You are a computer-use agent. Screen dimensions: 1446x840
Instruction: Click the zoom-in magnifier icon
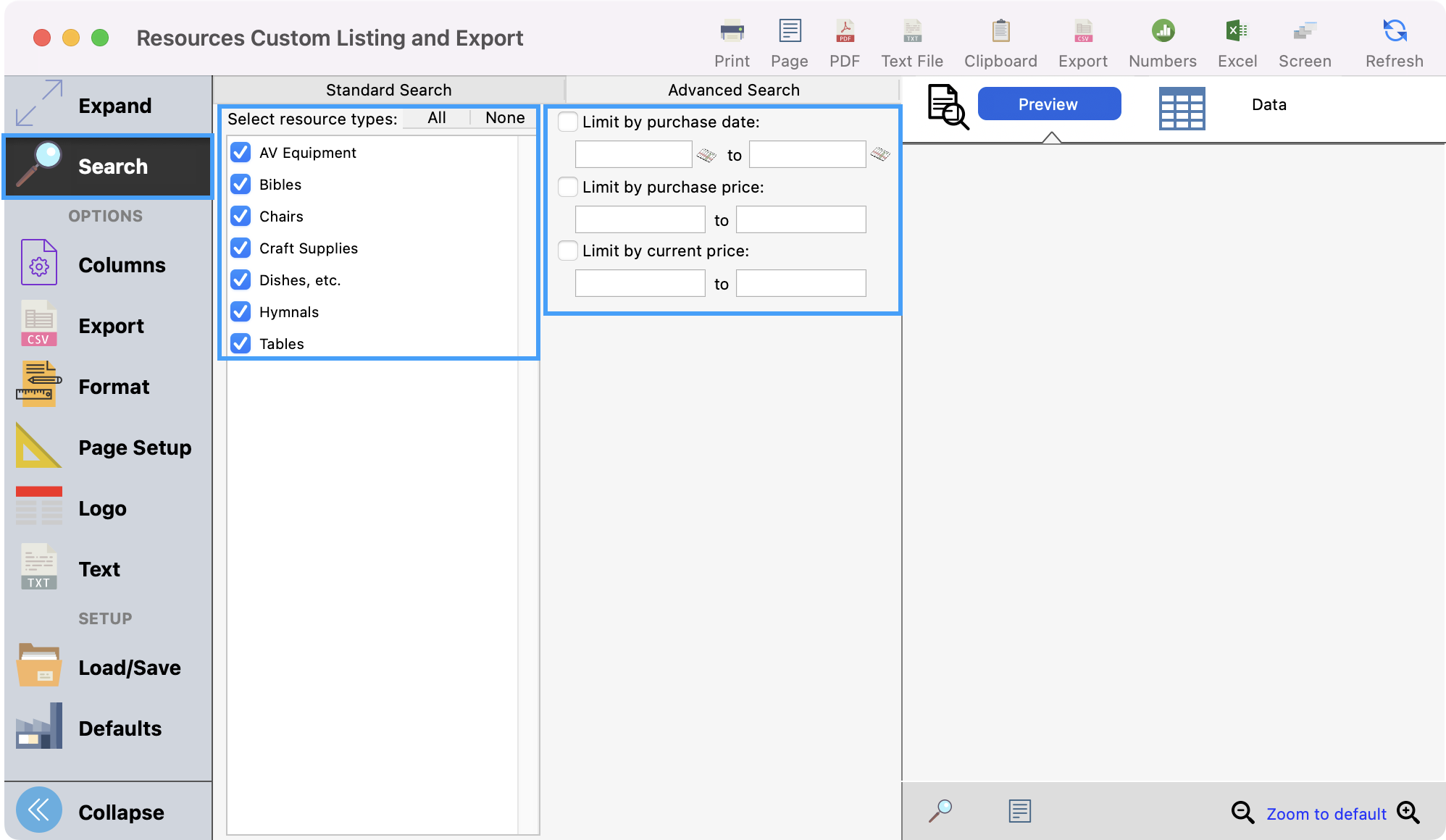[x=1408, y=812]
